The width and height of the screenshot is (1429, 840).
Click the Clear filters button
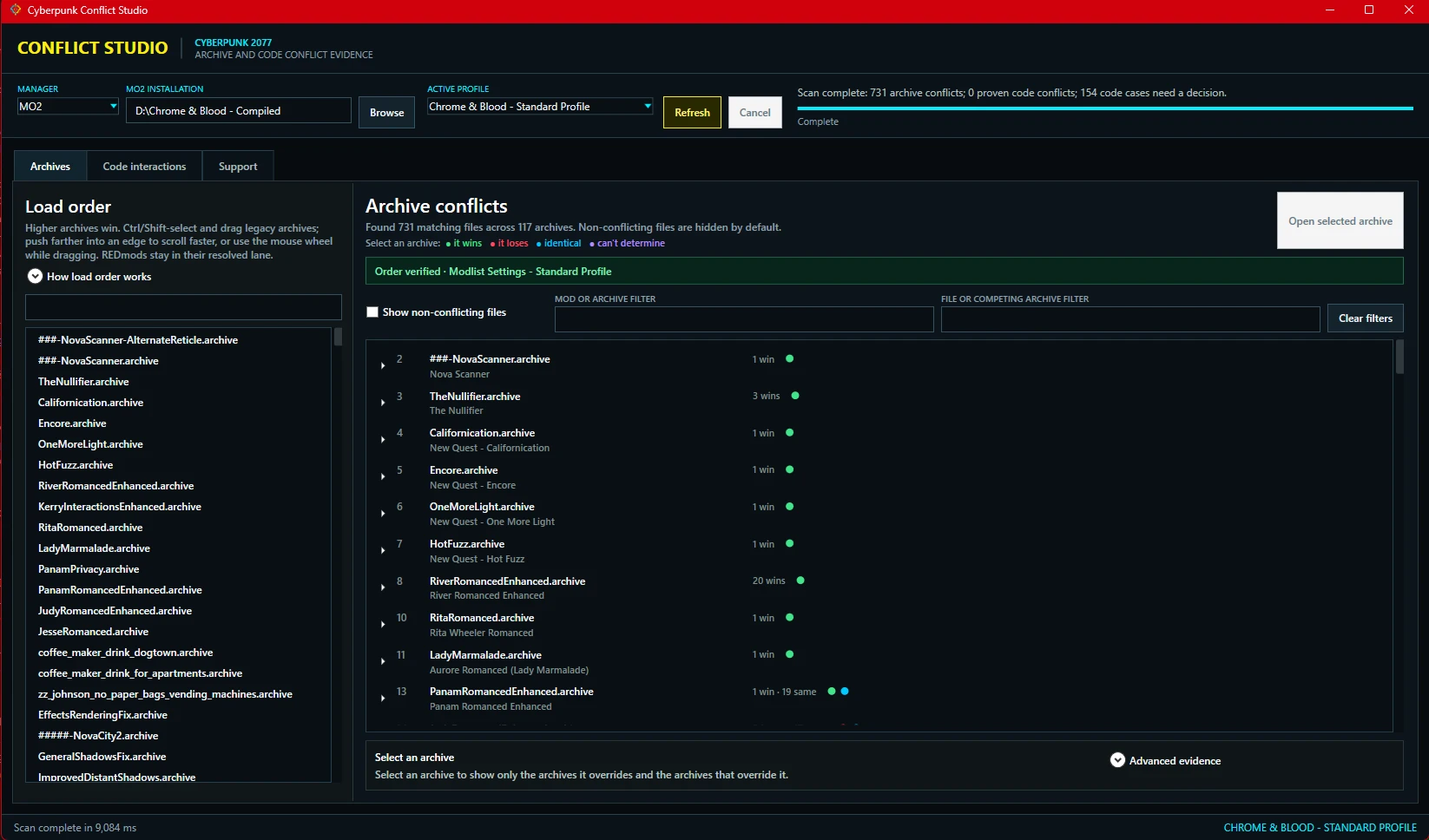tap(1366, 318)
